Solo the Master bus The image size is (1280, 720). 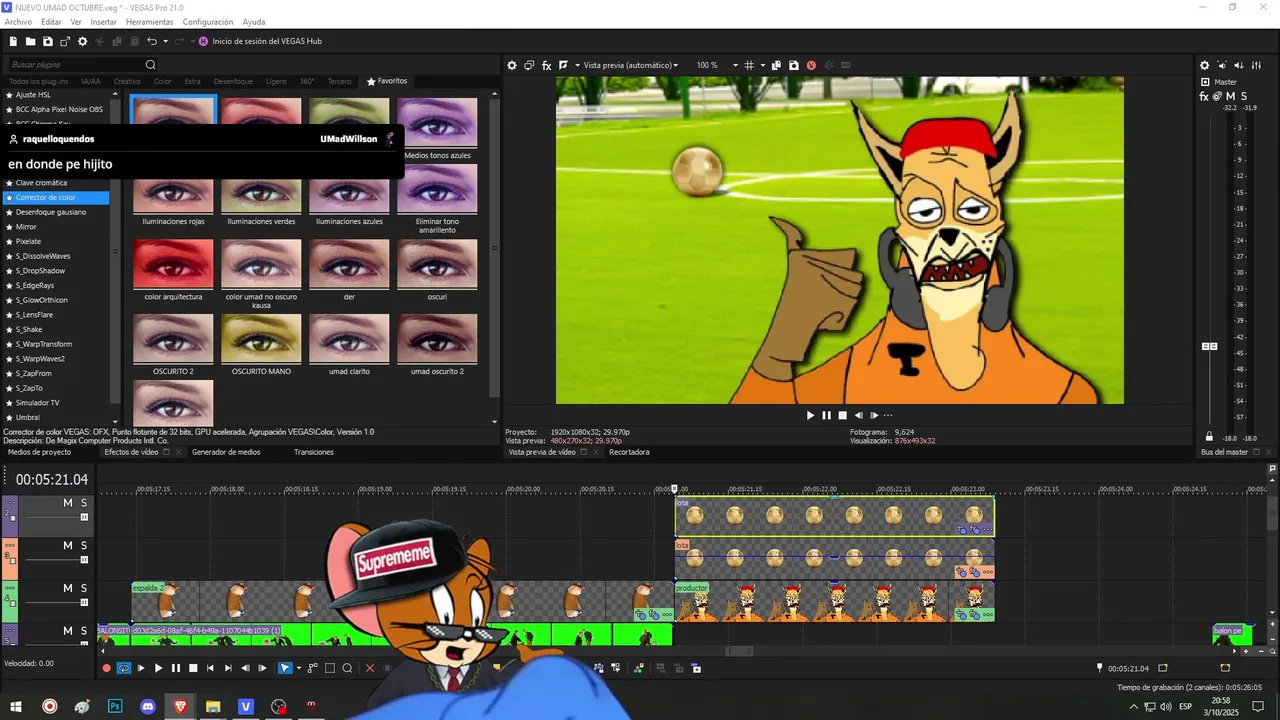point(1243,96)
